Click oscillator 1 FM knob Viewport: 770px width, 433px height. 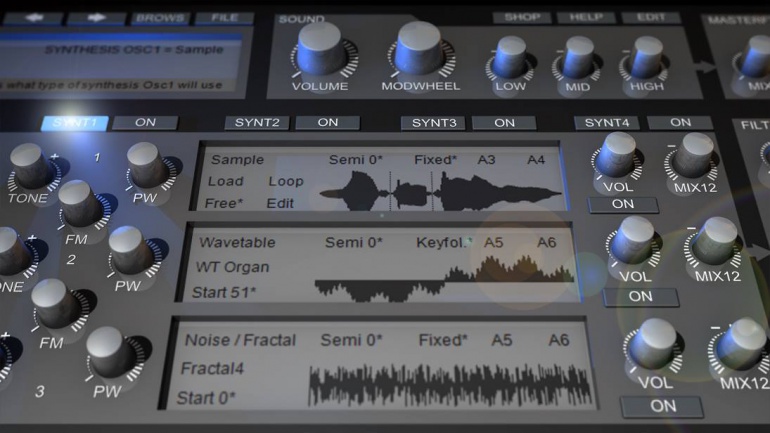[80, 204]
